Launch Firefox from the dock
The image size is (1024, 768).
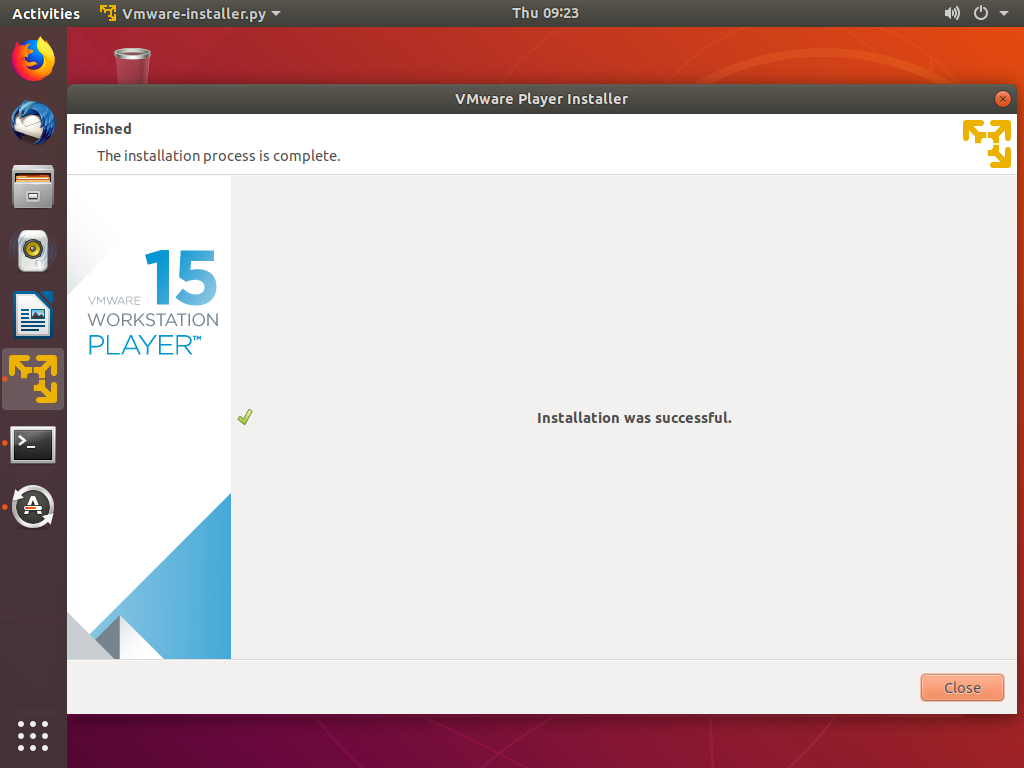point(33,59)
